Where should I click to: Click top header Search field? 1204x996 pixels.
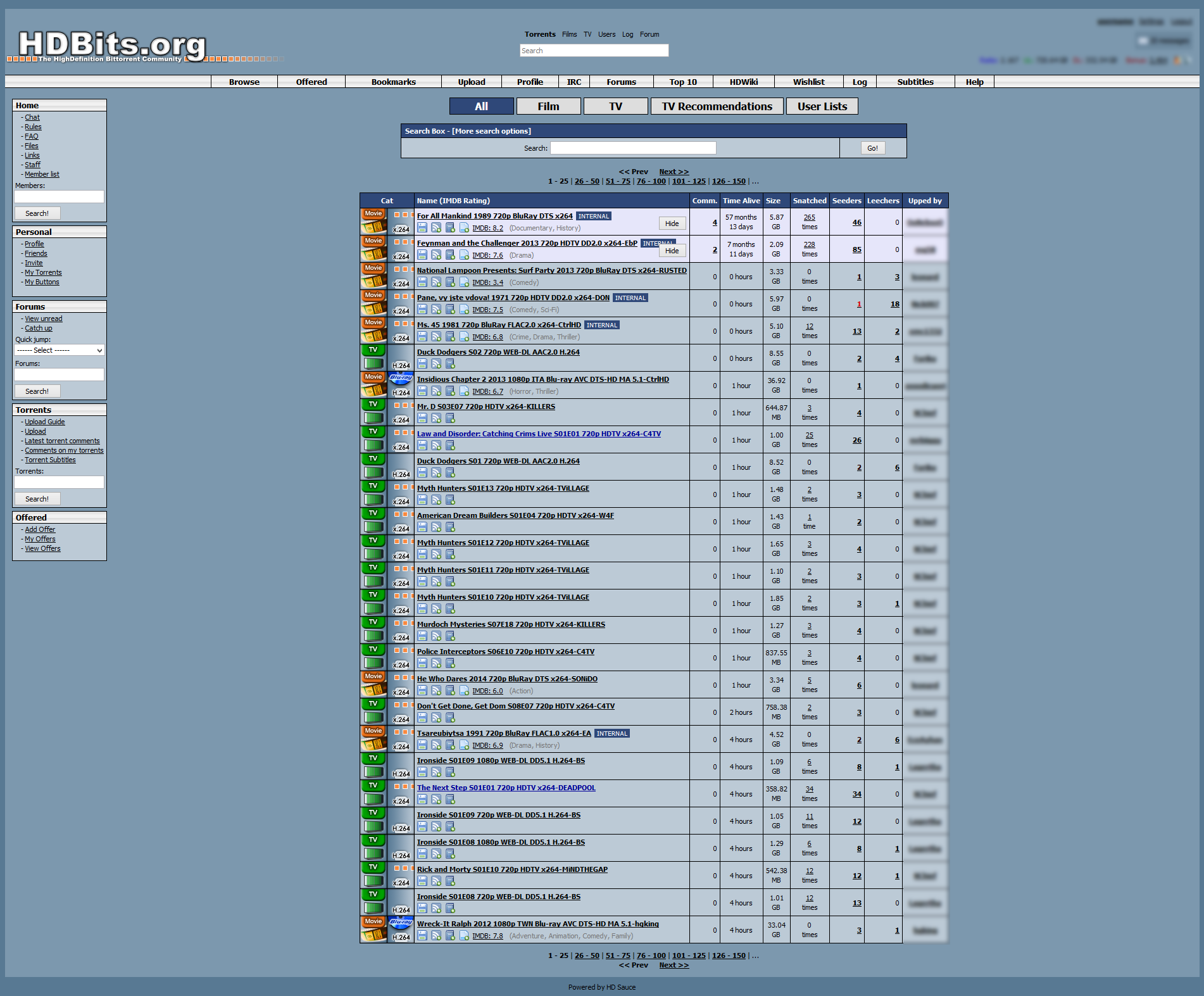click(594, 51)
